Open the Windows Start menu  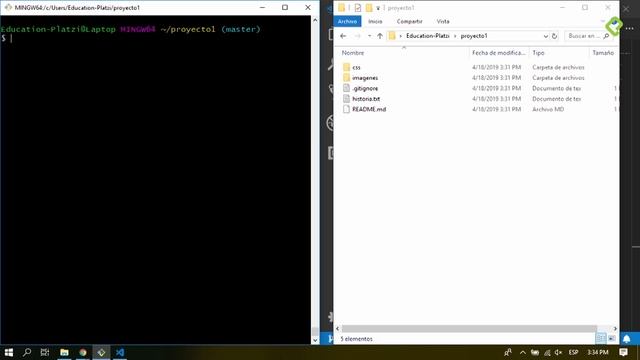pos(9,352)
